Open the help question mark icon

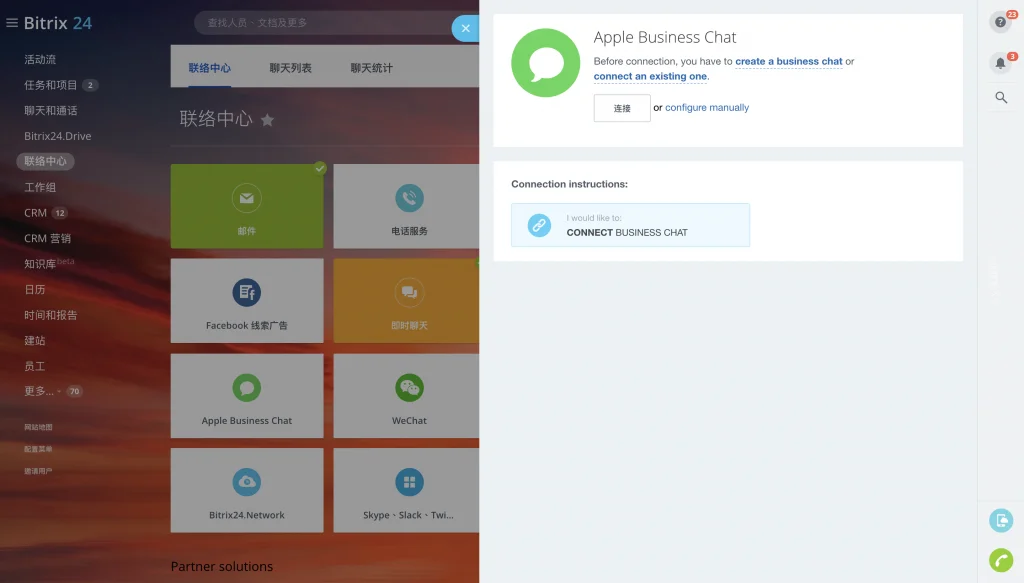(x=1000, y=22)
